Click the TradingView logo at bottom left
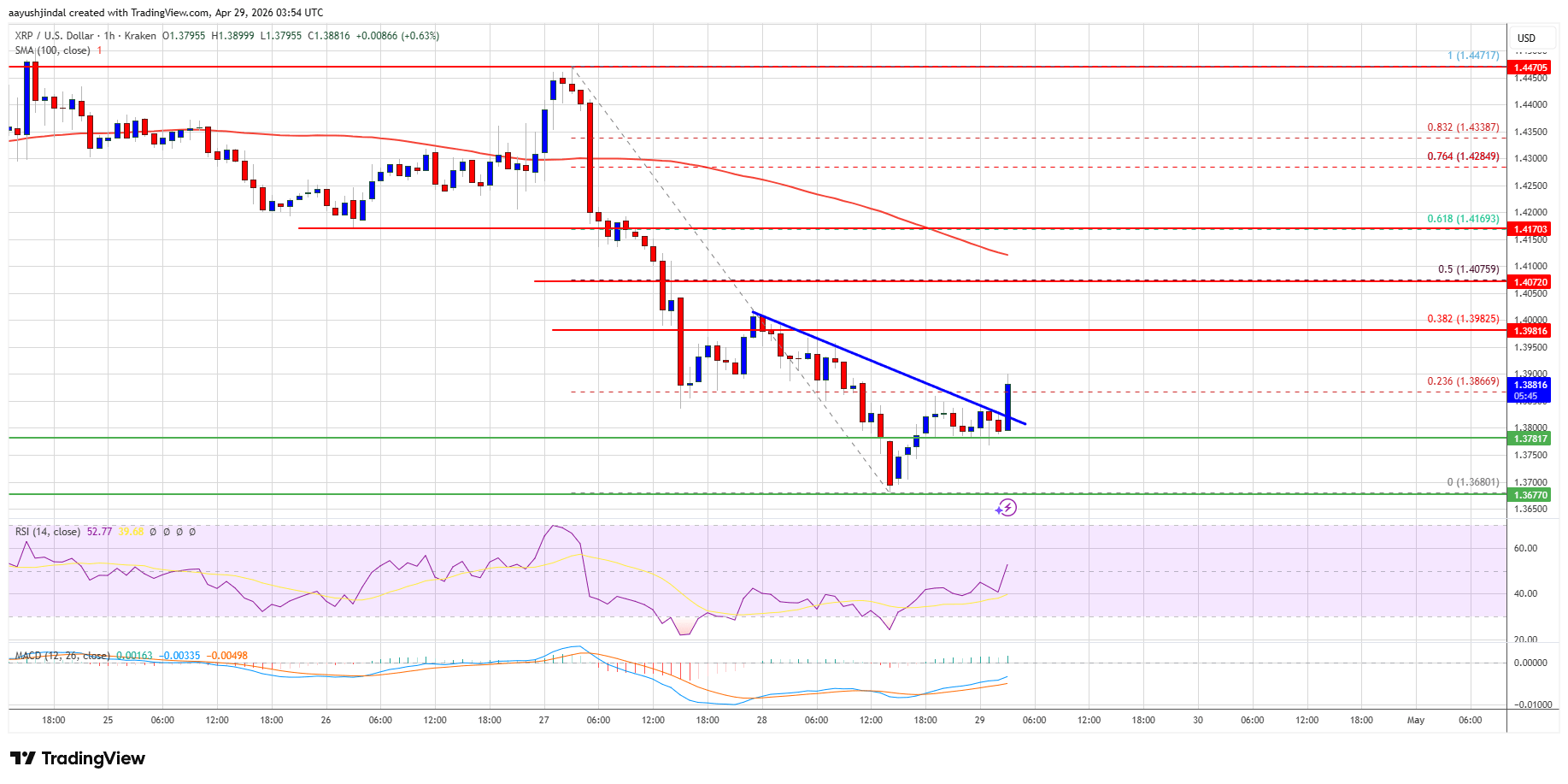The width and height of the screenshot is (1568, 784). [78, 758]
